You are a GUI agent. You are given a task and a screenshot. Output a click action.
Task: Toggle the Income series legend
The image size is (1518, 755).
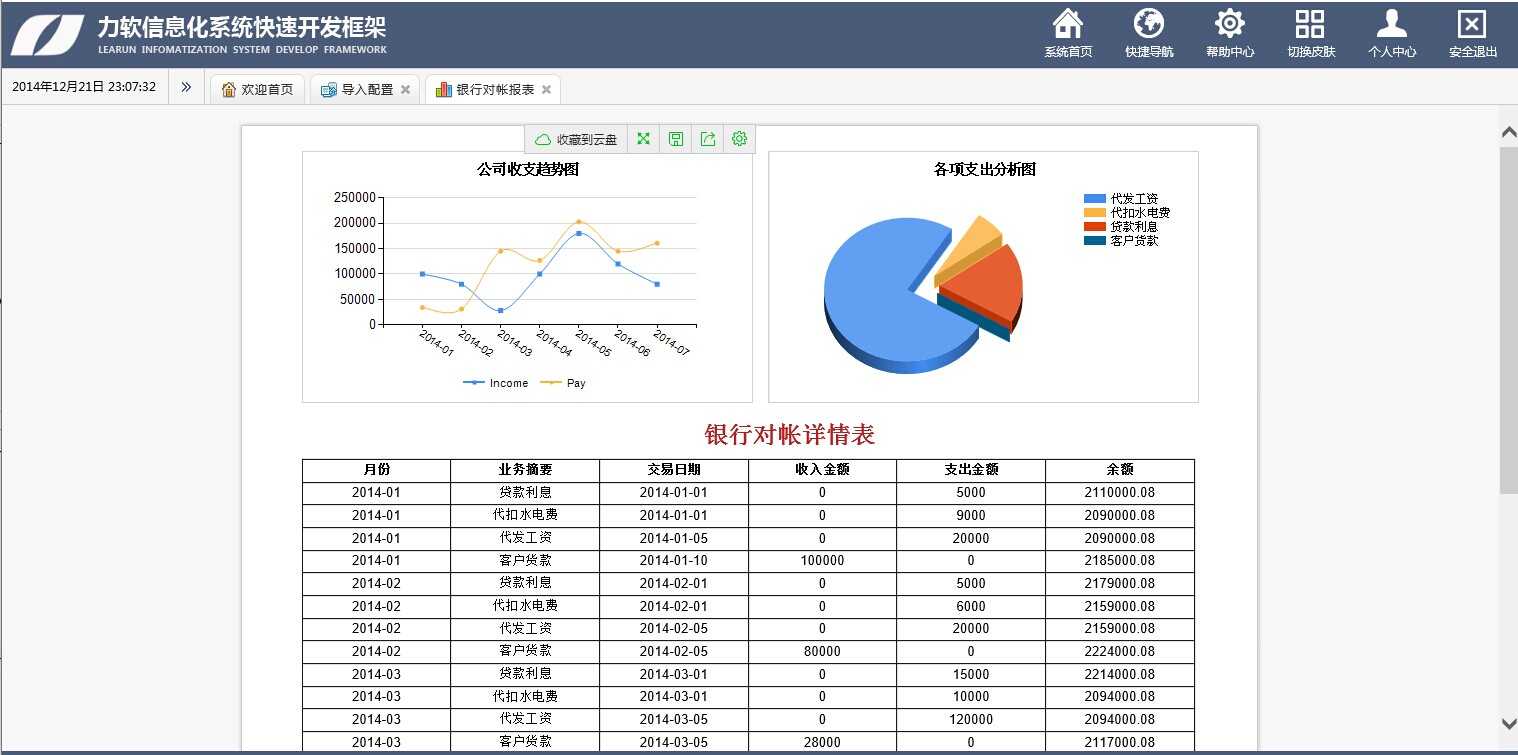pos(495,383)
